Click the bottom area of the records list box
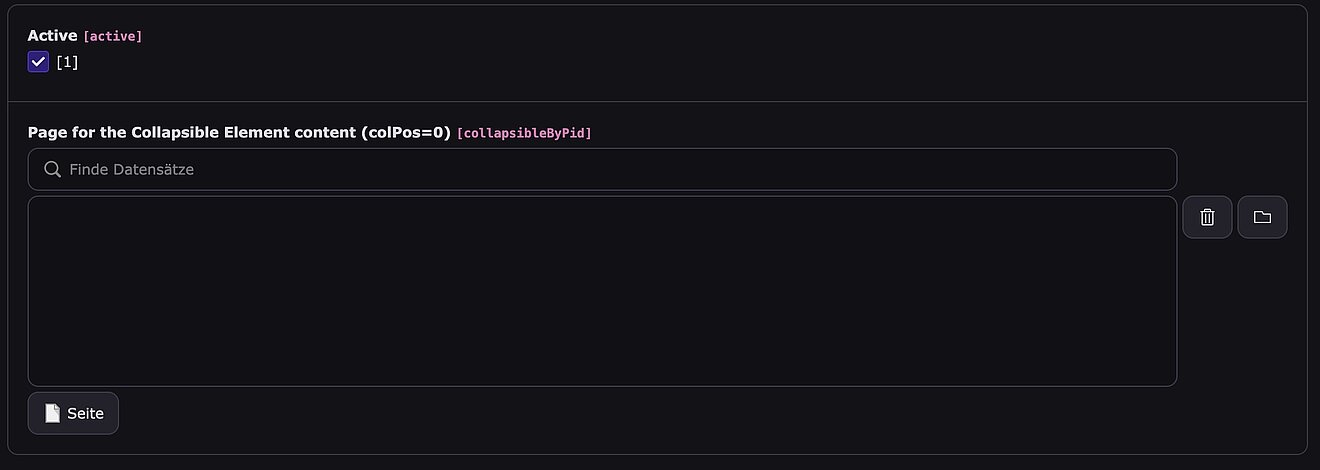Viewport: 1320px width, 470px height. 602,368
